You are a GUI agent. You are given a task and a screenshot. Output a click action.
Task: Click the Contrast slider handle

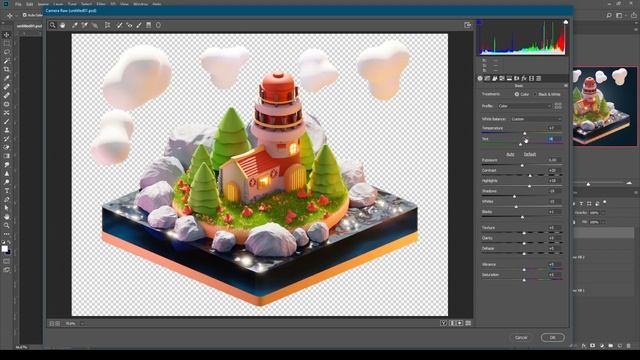tap(530, 176)
